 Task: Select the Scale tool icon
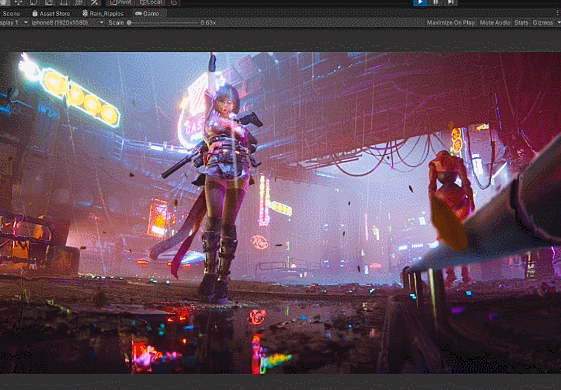(49, 2)
